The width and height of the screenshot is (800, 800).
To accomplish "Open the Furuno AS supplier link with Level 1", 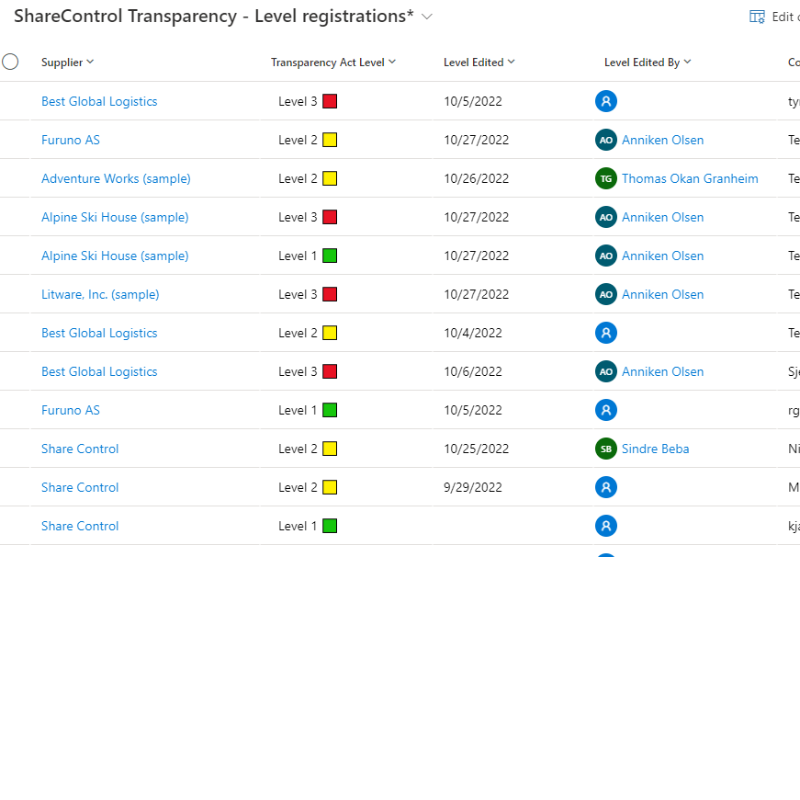I will 70,410.
